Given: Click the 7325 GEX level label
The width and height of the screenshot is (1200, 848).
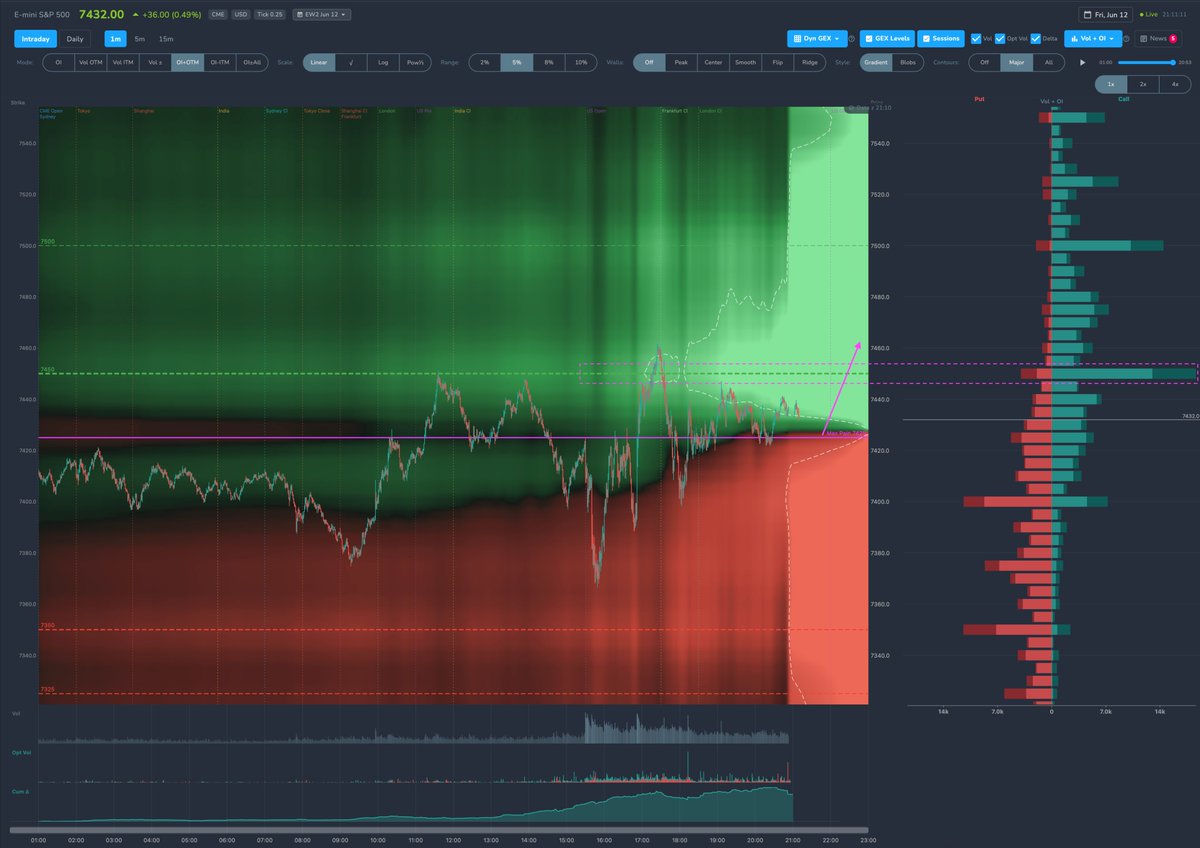Looking at the screenshot, I should coord(47,690).
